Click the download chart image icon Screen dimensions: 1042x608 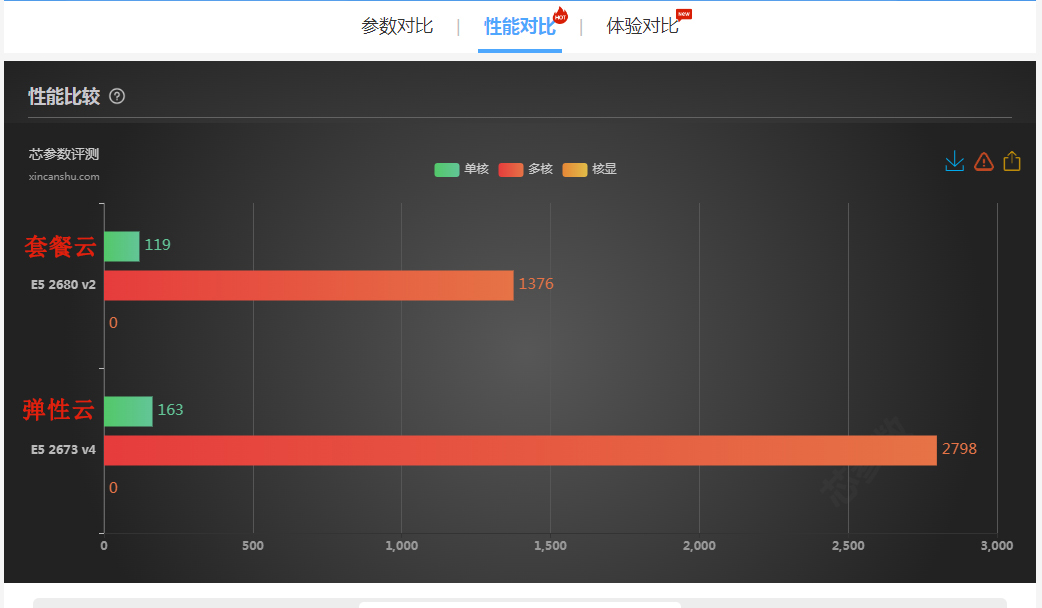[x=954, y=161]
